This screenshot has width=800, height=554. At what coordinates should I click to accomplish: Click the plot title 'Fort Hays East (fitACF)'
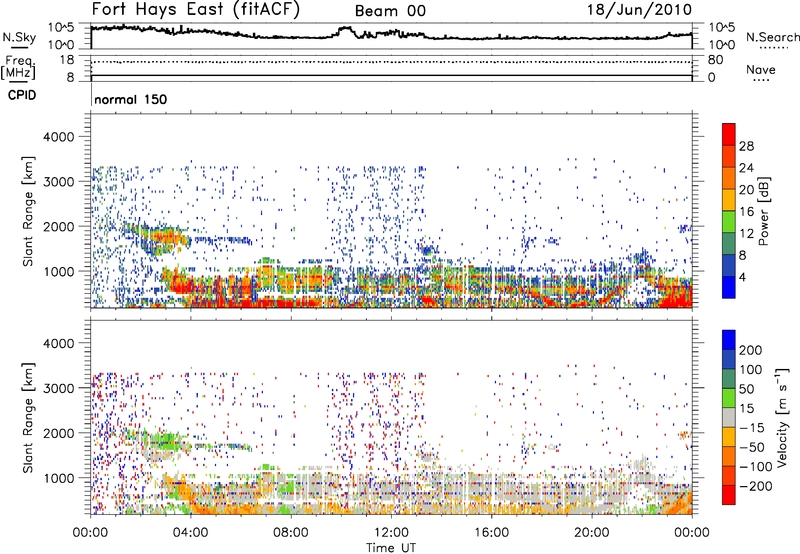pyautogui.click(x=196, y=10)
